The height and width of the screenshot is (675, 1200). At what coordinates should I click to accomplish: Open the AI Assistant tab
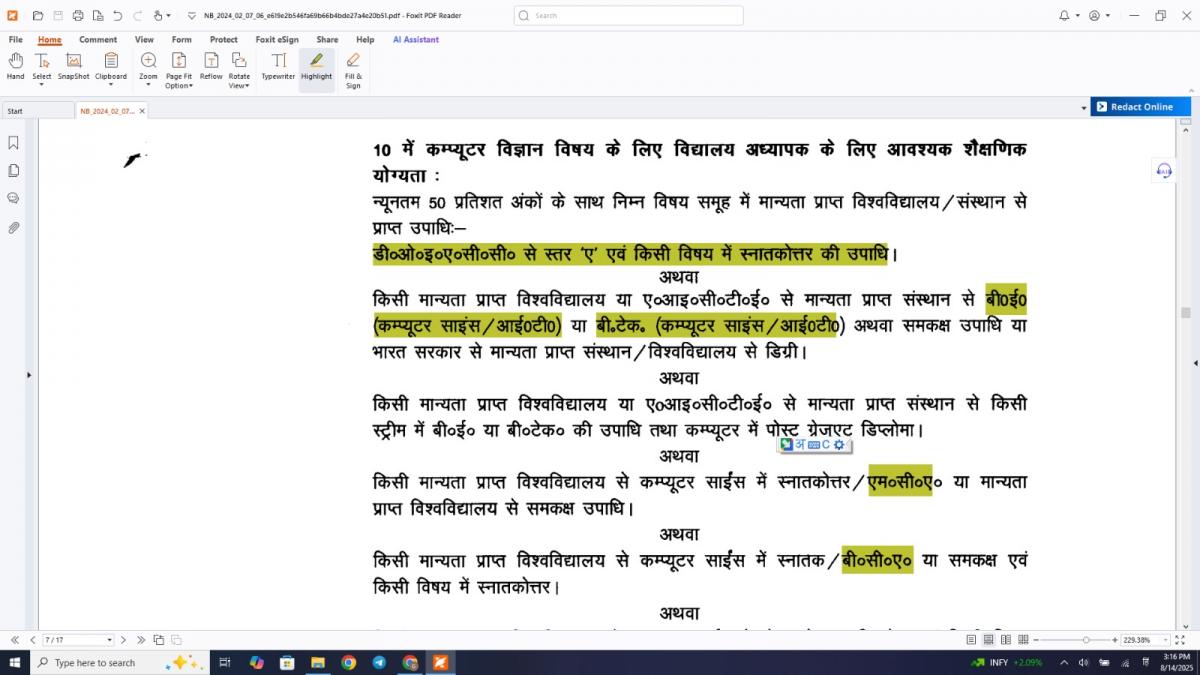tap(415, 40)
